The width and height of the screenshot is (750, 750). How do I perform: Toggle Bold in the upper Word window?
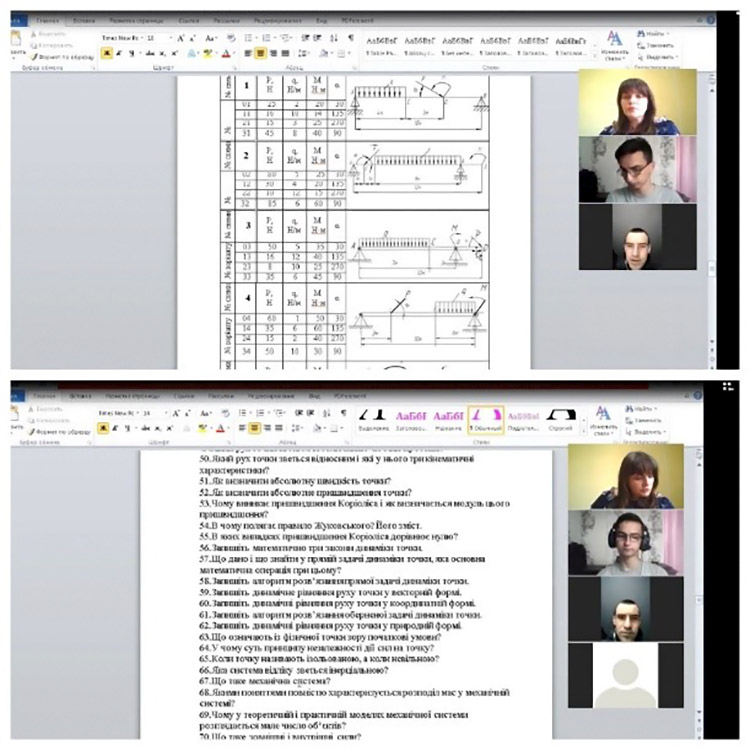click(x=104, y=53)
